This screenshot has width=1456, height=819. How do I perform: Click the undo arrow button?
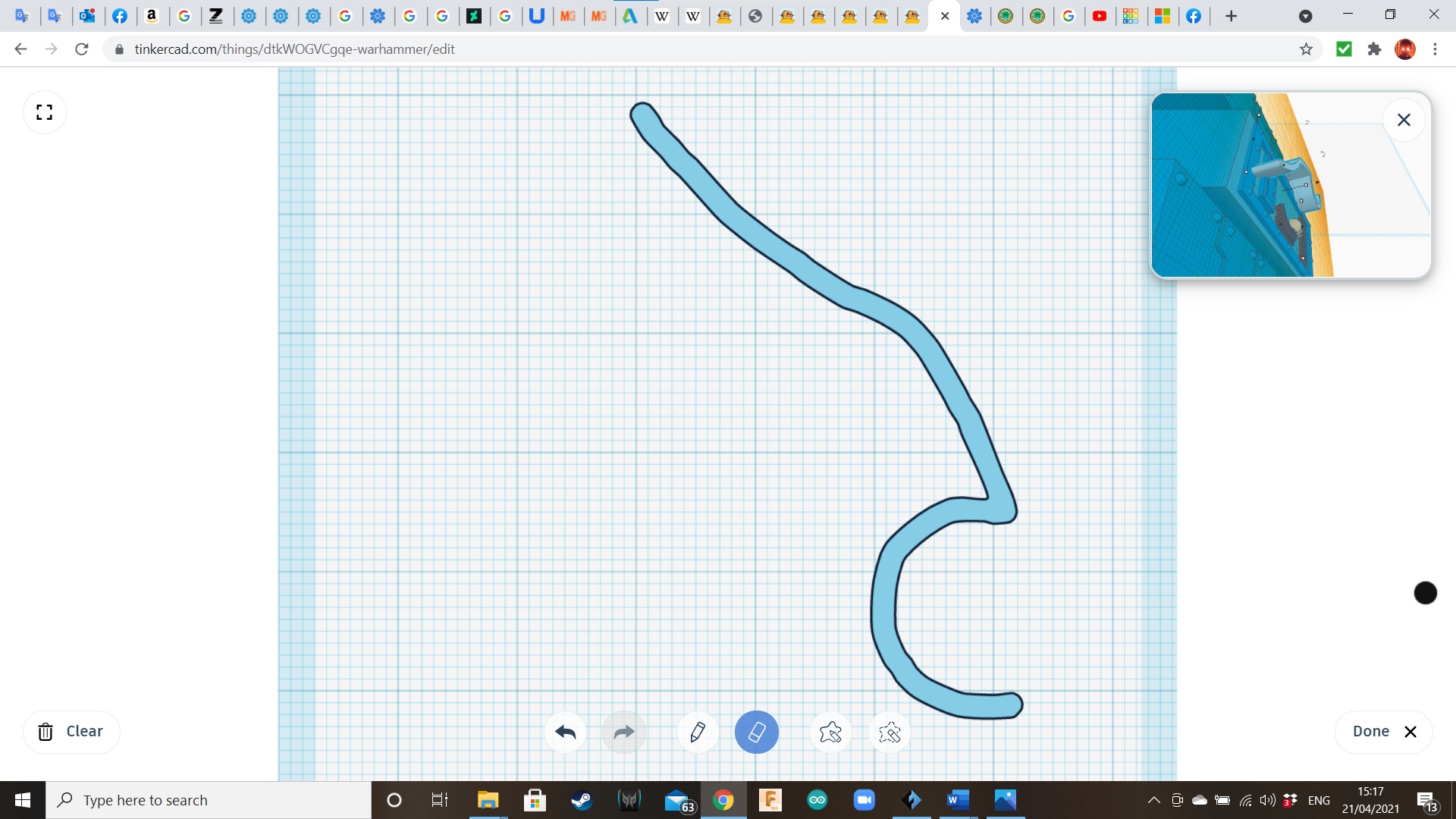565,732
